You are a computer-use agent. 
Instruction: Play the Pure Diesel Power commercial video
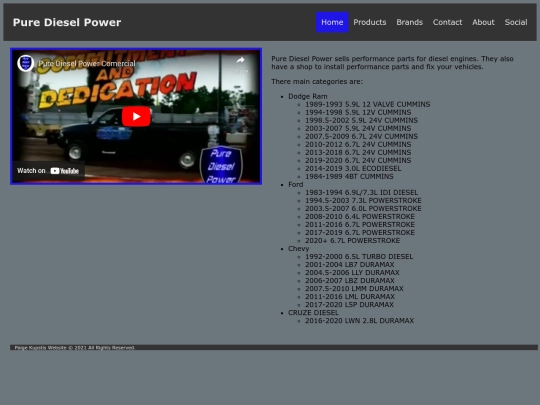[136, 116]
